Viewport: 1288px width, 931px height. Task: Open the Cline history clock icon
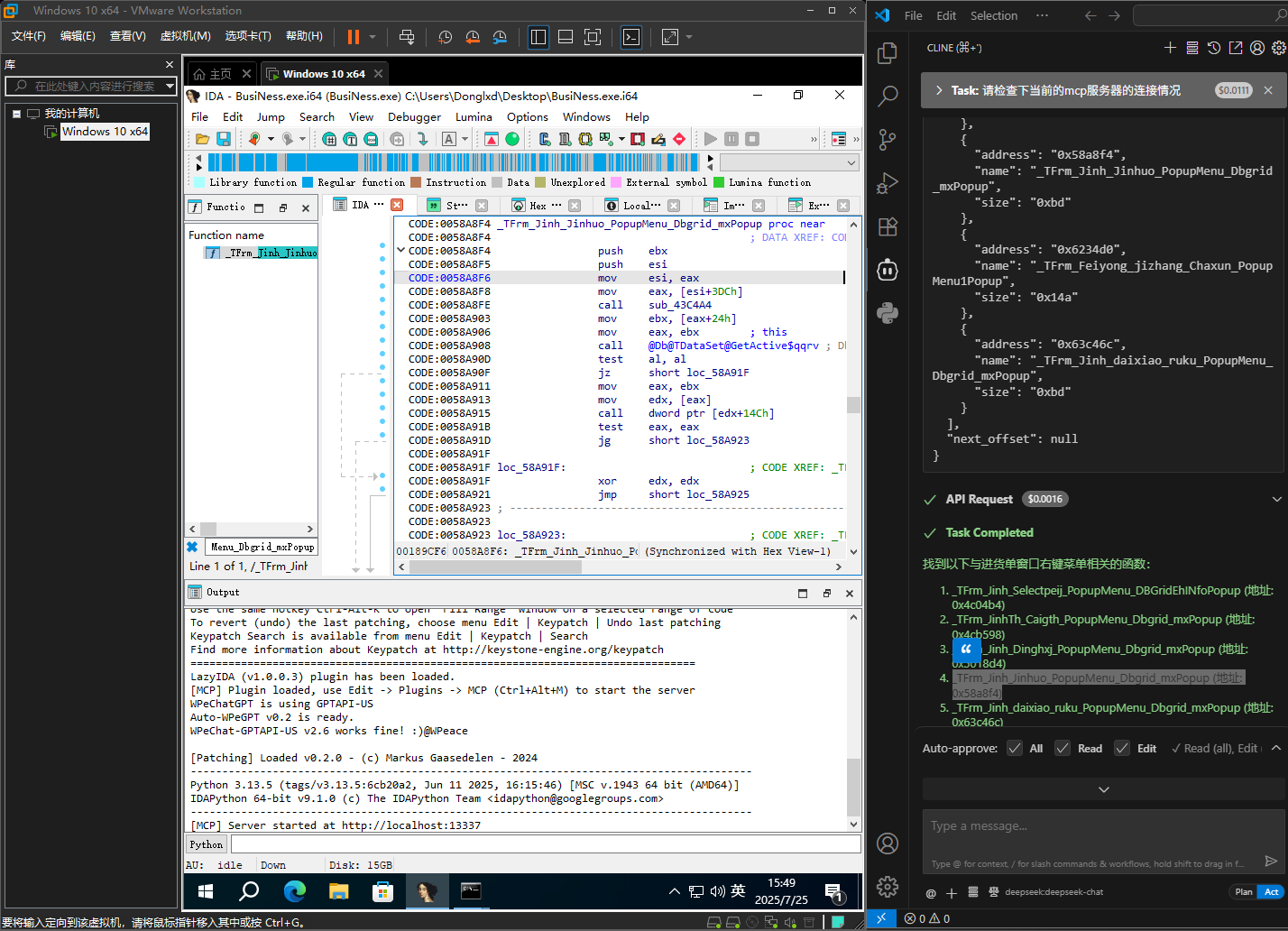pos(1214,48)
